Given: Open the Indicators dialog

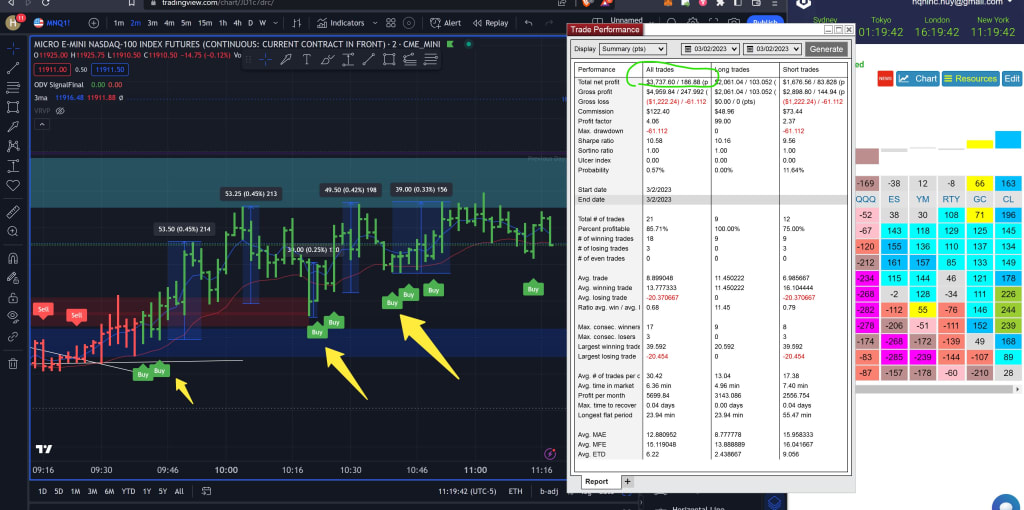Looking at the screenshot, I should point(340,23).
